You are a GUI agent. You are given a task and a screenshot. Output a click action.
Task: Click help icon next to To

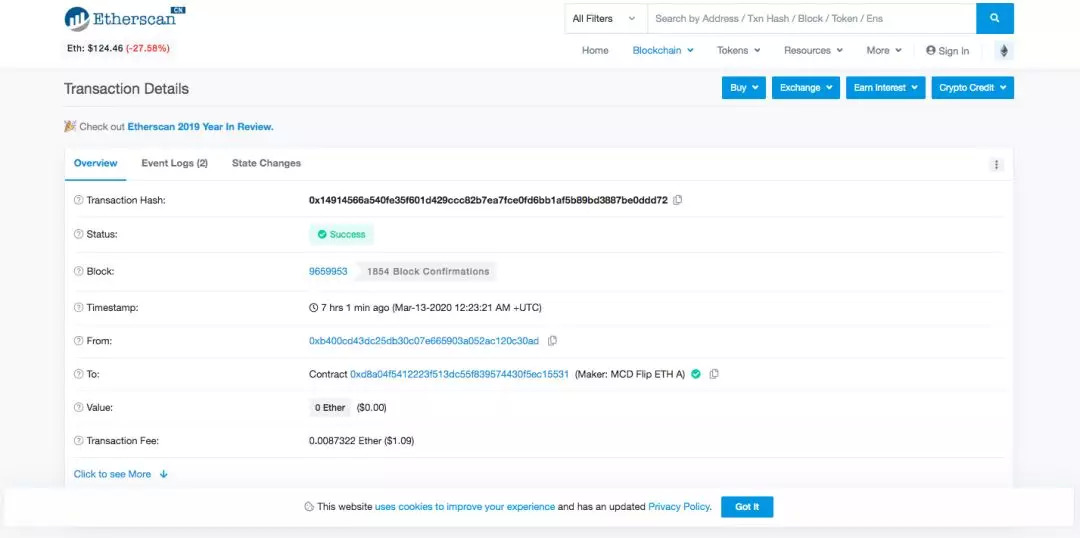(x=79, y=374)
